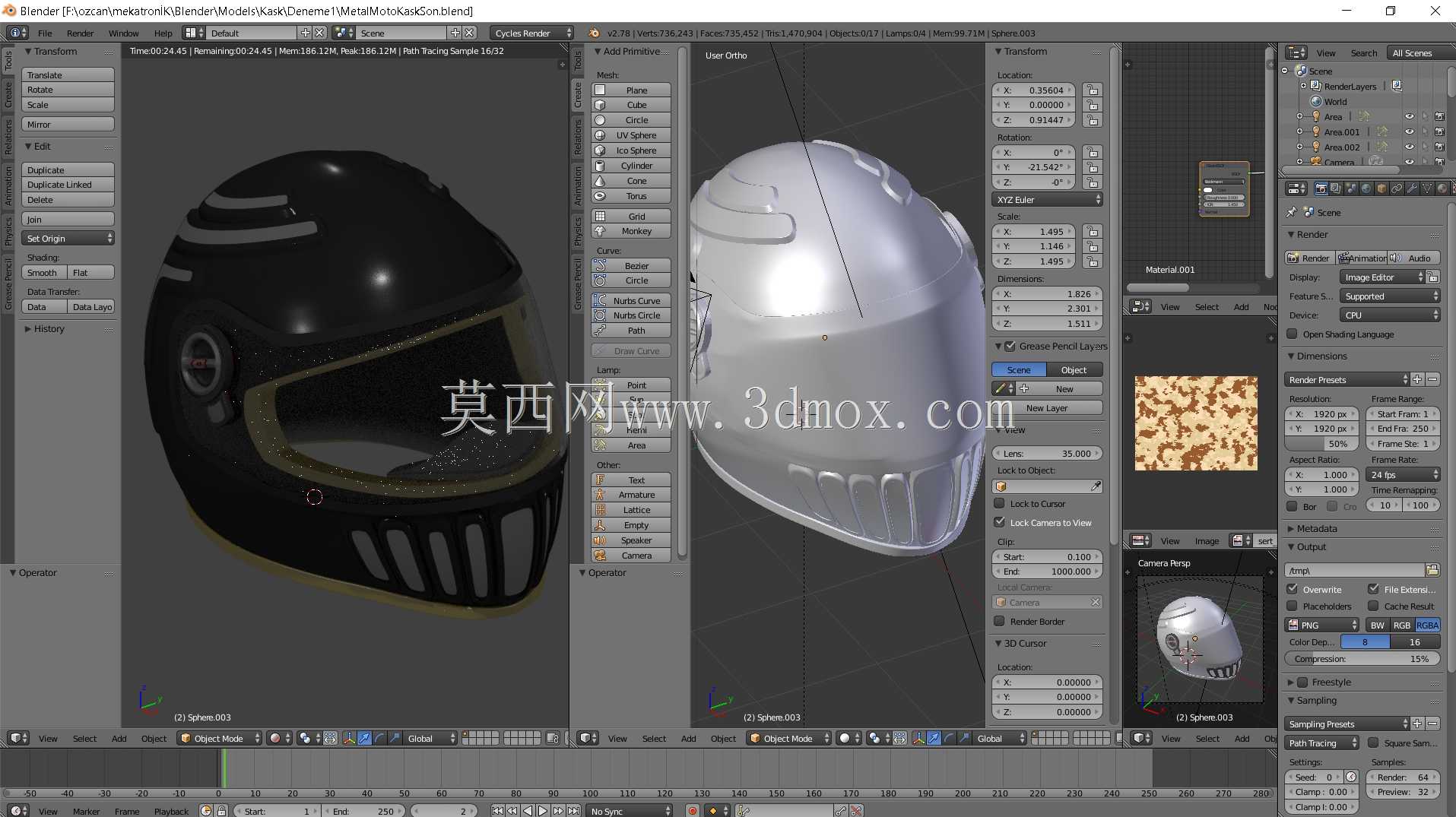Add a Torus mesh primitive

pyautogui.click(x=631, y=196)
